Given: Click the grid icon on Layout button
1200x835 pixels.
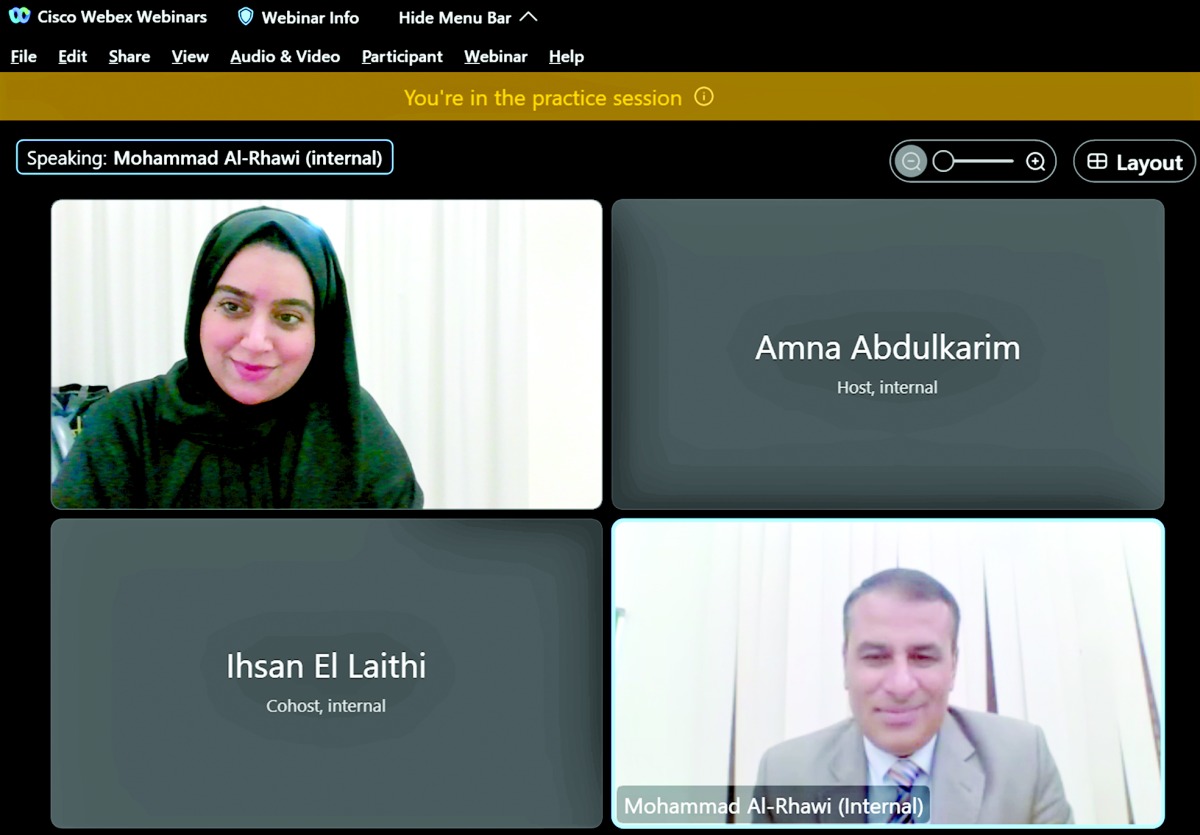Looking at the screenshot, I should click(x=1097, y=162).
